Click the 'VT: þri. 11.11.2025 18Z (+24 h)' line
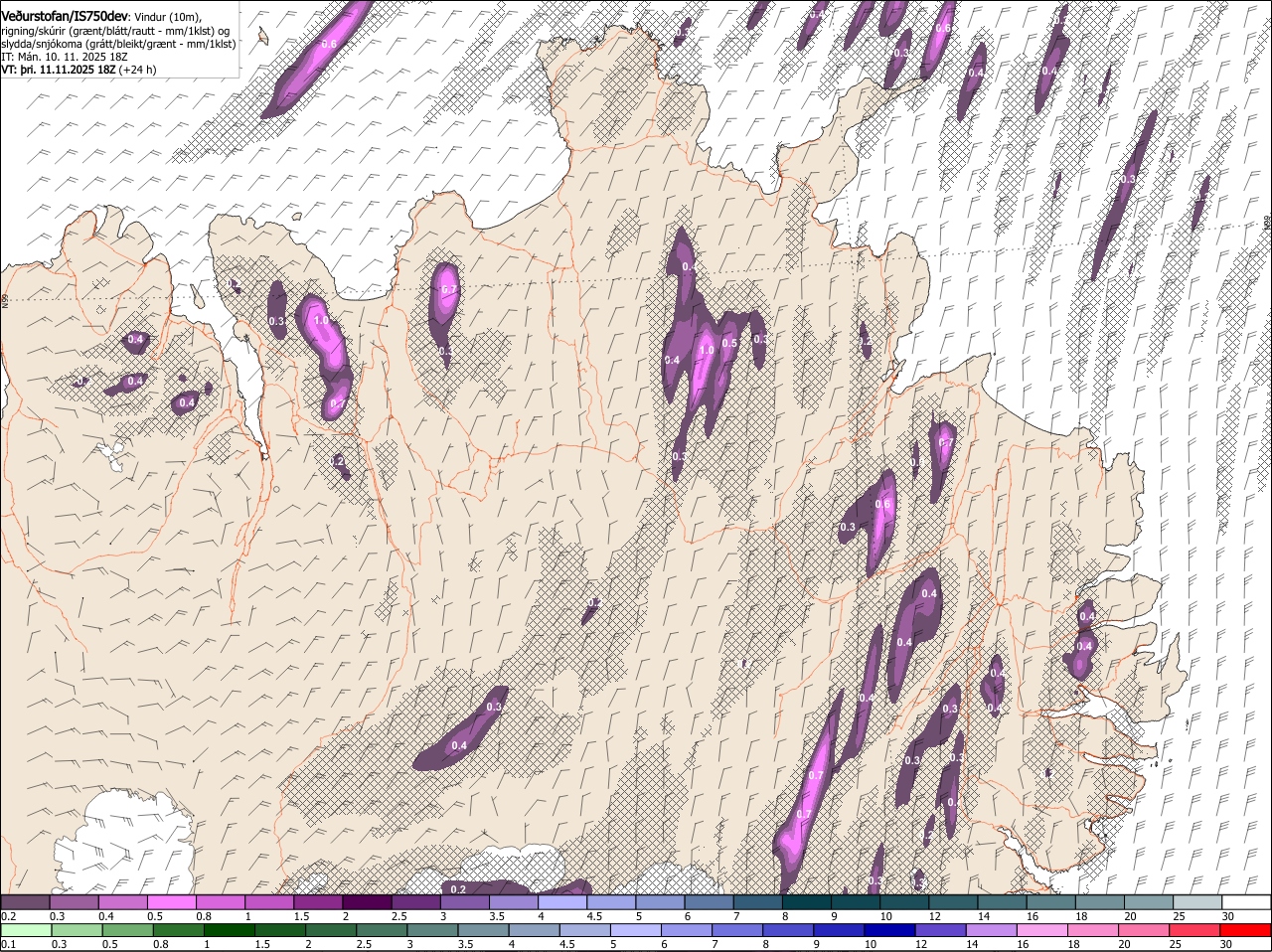The width and height of the screenshot is (1272, 952). [x=79, y=70]
